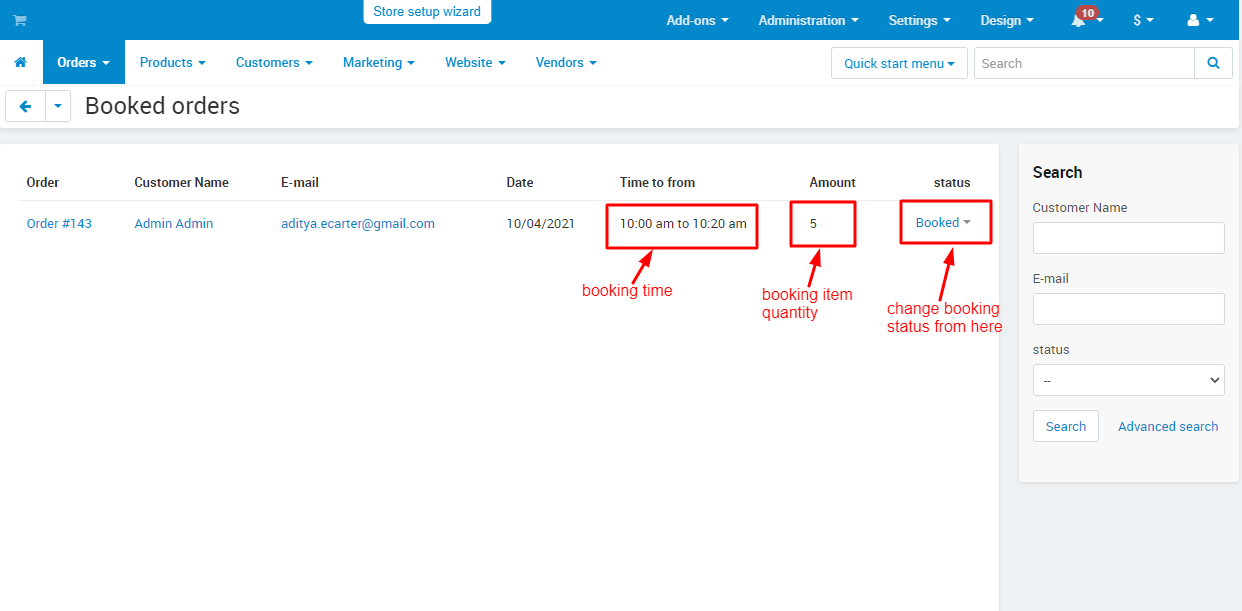Open the currency dollar menu
The height and width of the screenshot is (611, 1242).
1143,20
